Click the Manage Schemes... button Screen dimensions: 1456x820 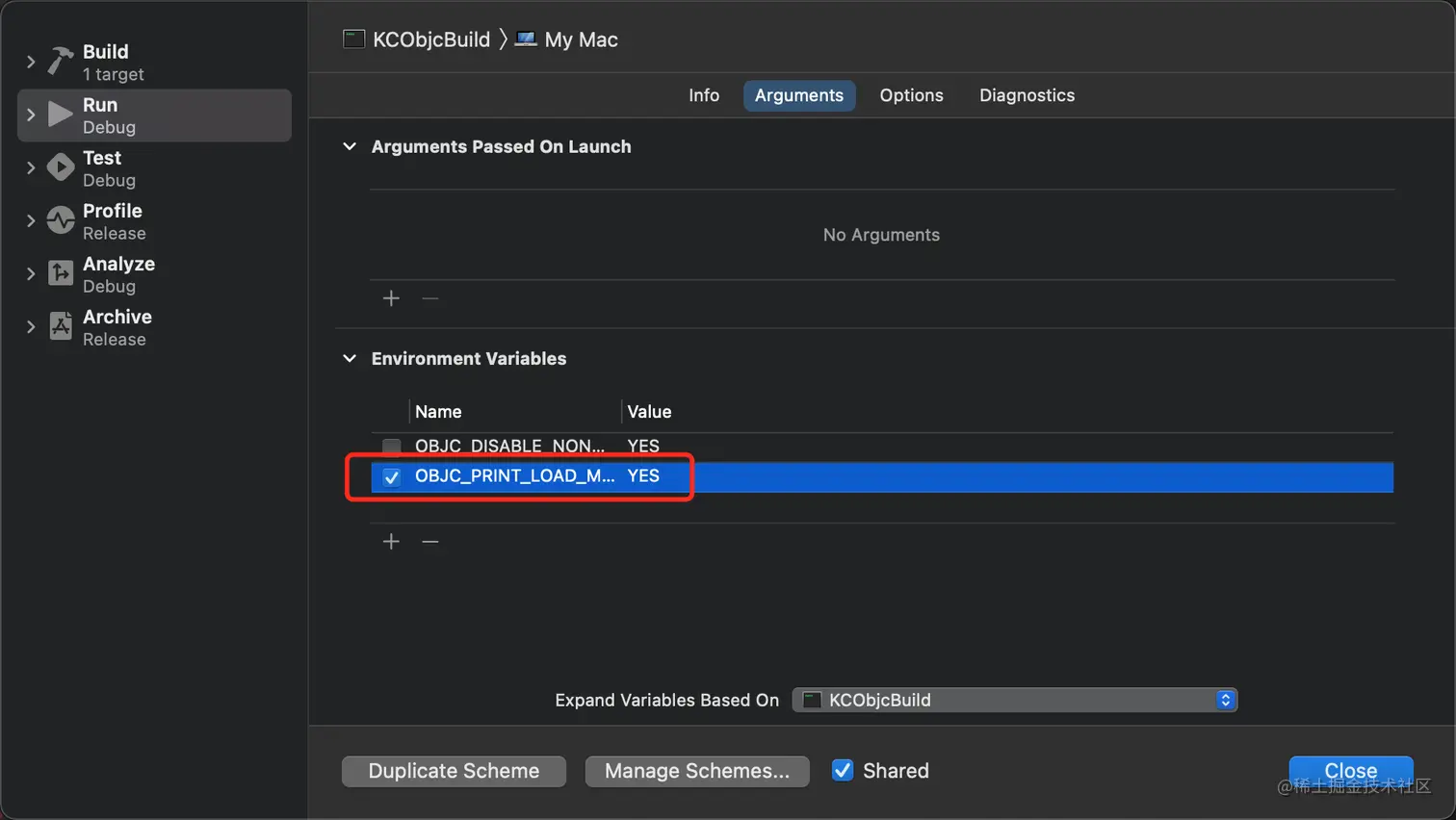tap(697, 771)
